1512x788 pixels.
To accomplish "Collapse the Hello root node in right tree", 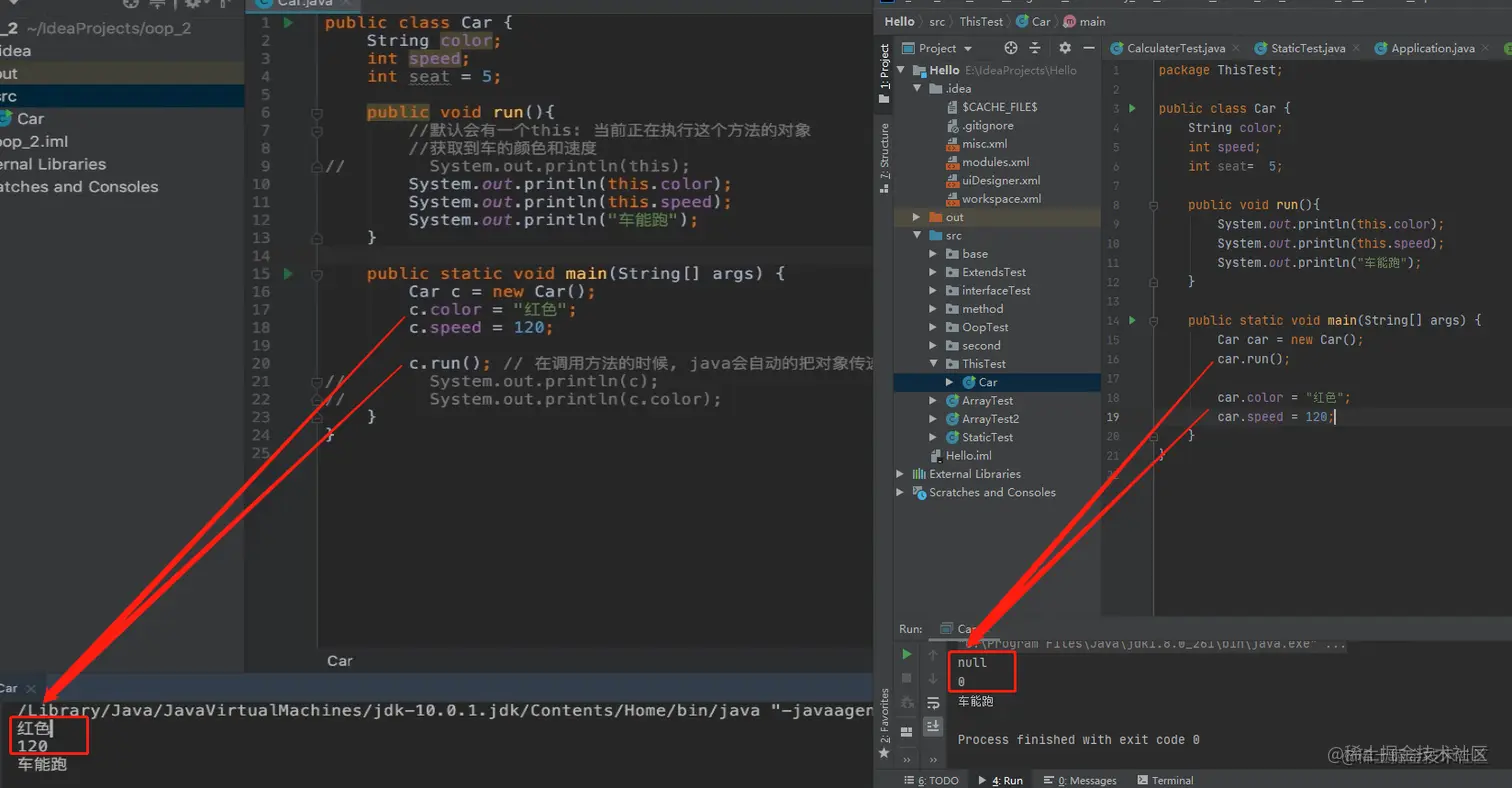I will [x=901, y=70].
